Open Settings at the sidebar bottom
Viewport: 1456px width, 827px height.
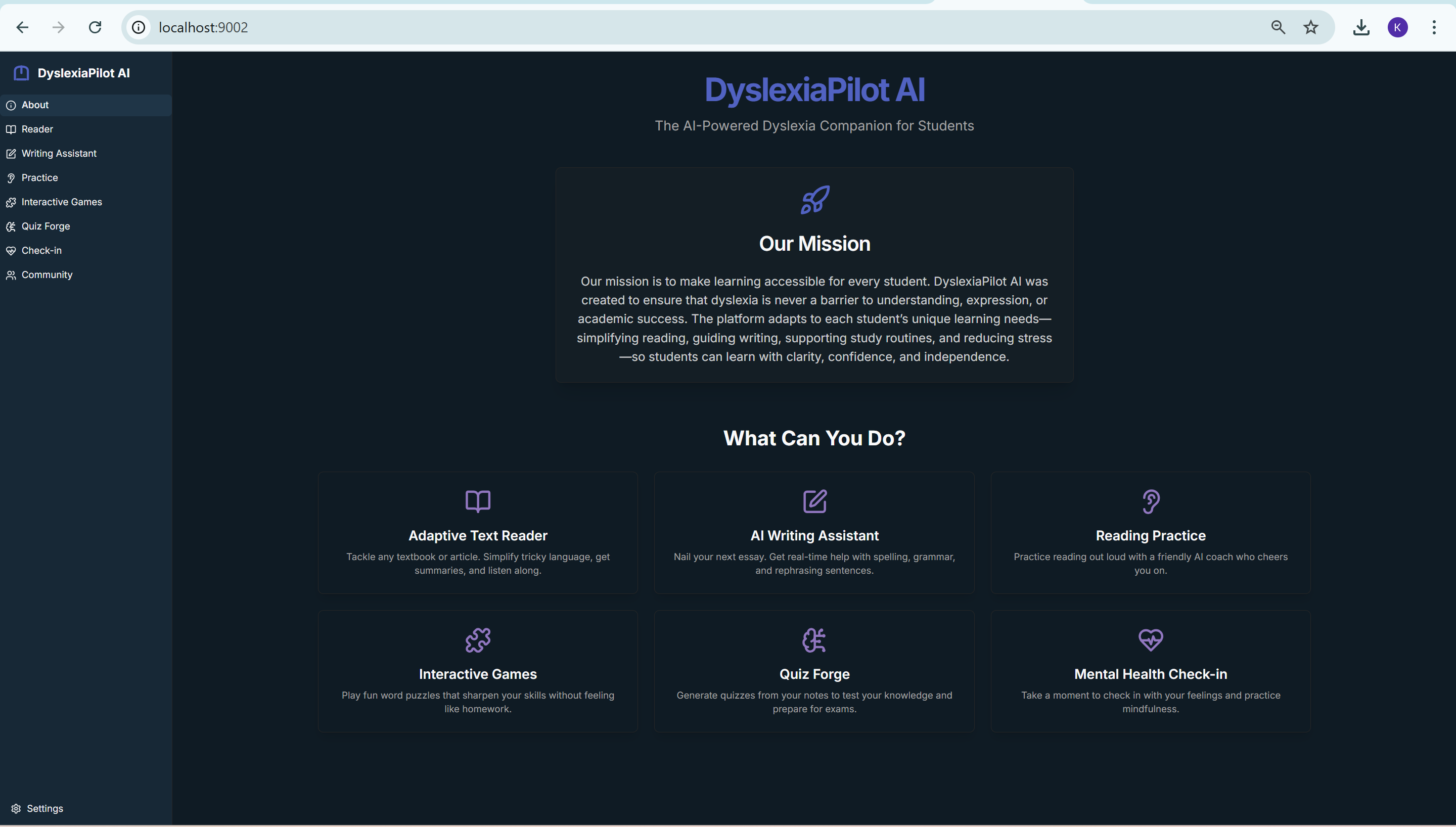click(44, 808)
